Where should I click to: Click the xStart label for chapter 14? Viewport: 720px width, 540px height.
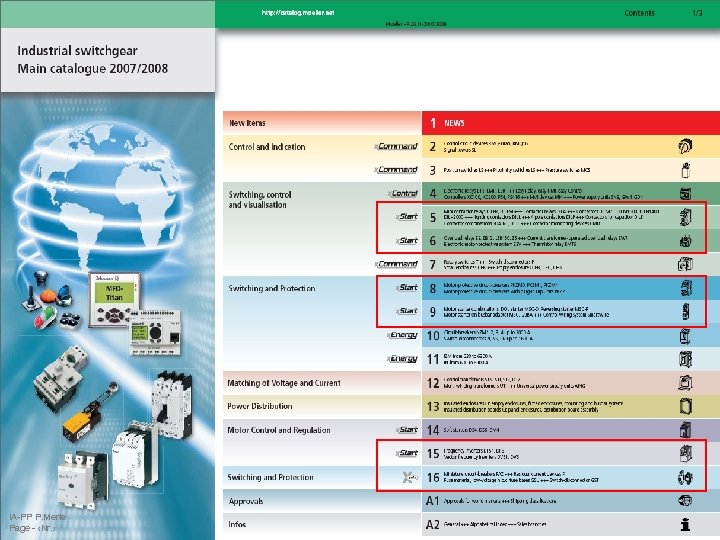point(407,430)
